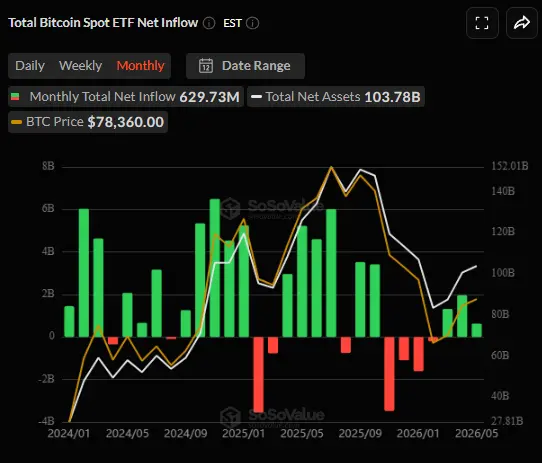Select the Monthly tab
This screenshot has width=542, height=463.
[140, 66]
